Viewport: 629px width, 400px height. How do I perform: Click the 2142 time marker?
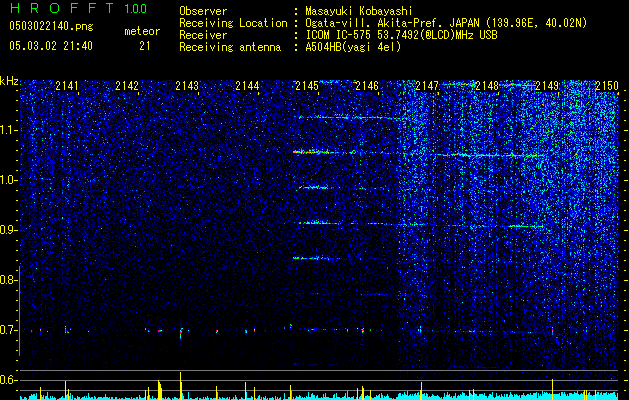[x=127, y=85]
